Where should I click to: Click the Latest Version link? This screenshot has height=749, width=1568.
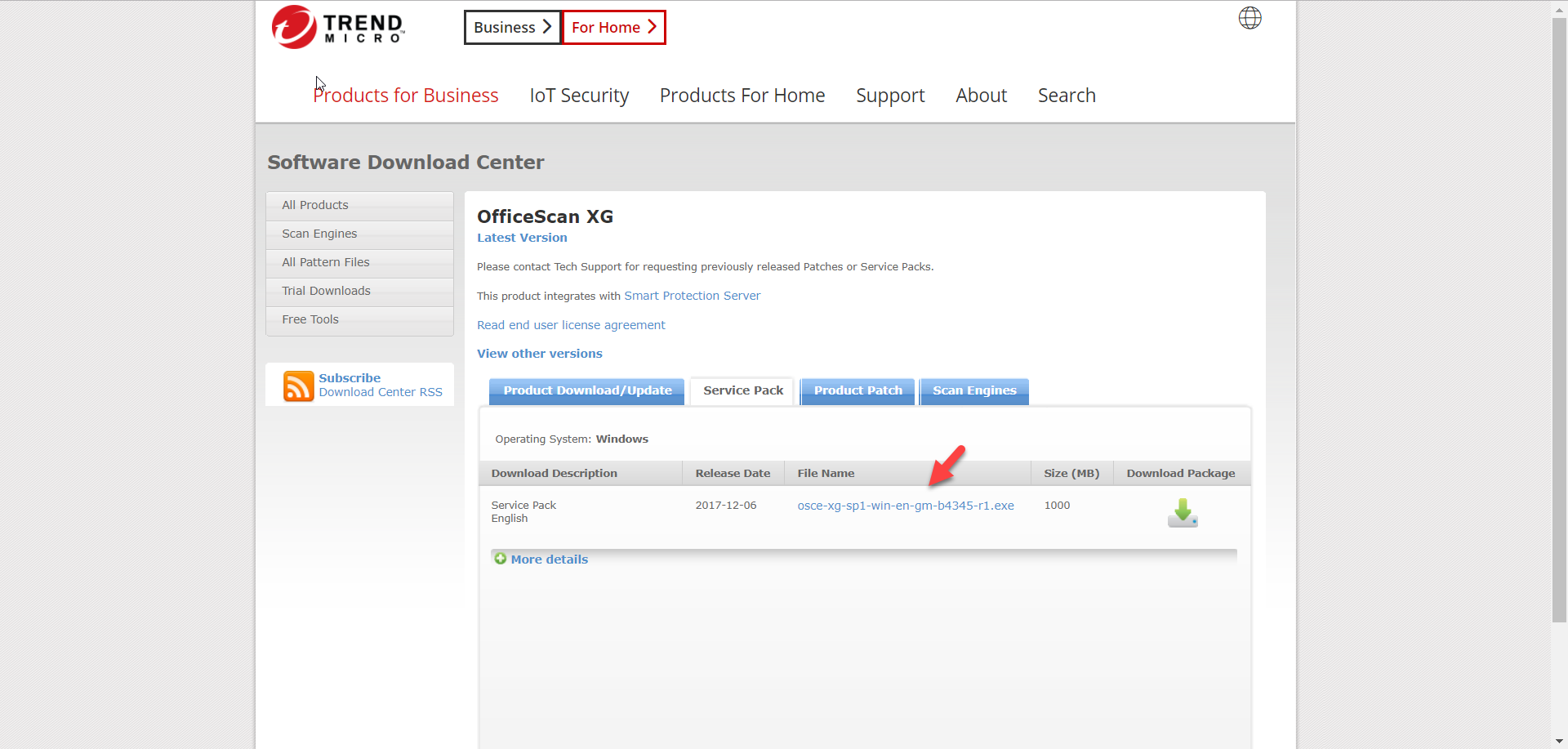[x=522, y=238]
